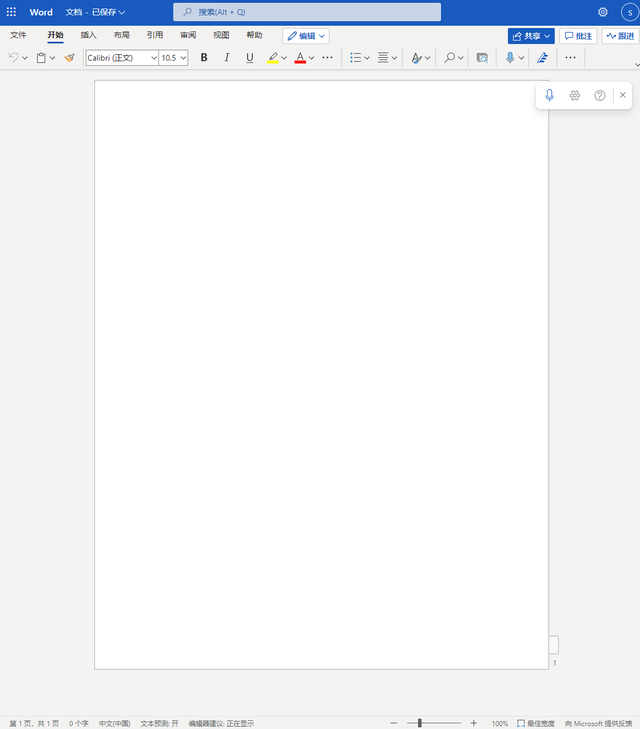Toggle 文本预测: 开 in status bar
Image resolution: width=640 pixels, height=729 pixels.
click(159, 723)
